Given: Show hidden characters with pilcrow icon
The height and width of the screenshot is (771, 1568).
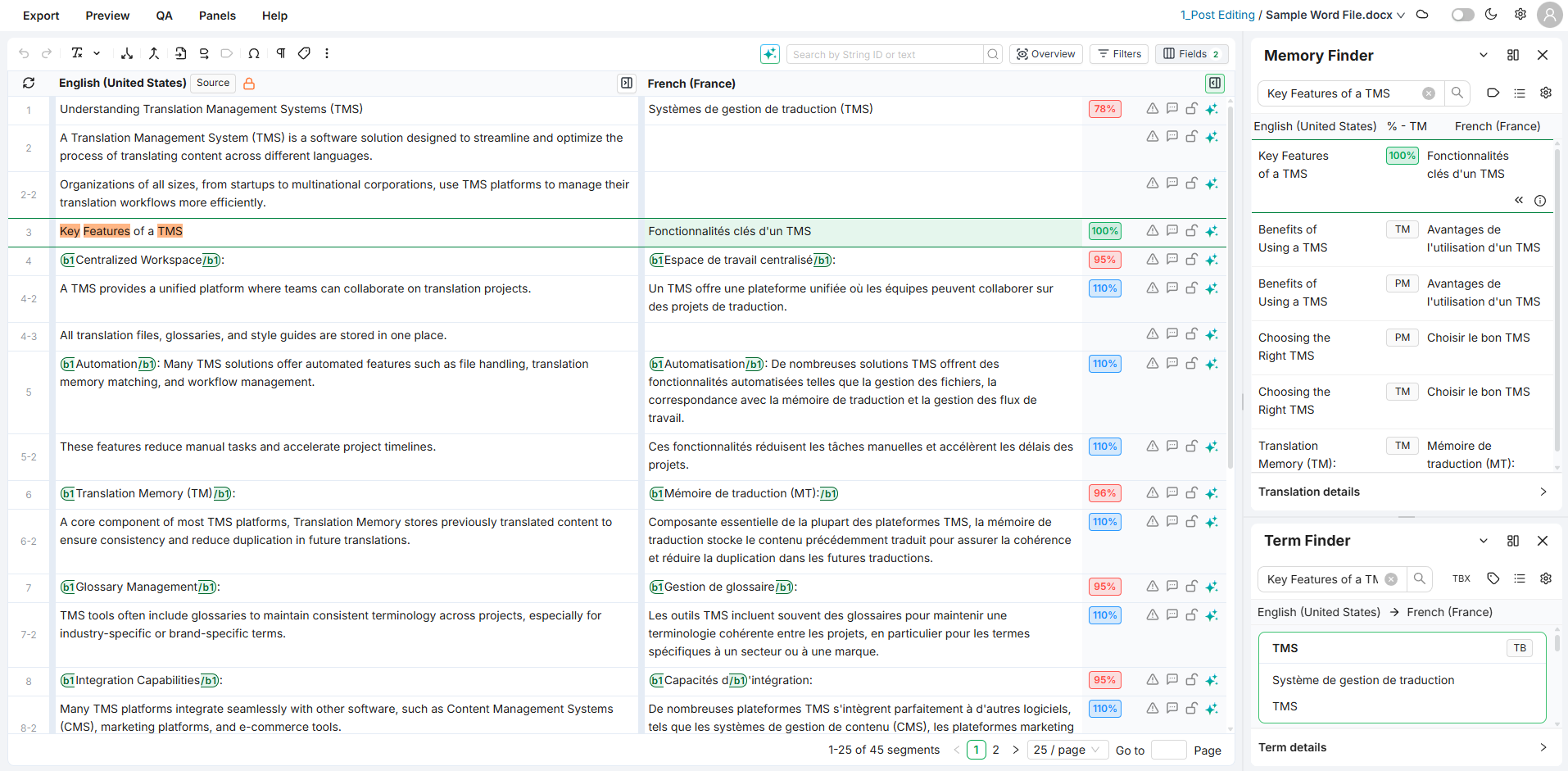Looking at the screenshot, I should click(x=280, y=53).
